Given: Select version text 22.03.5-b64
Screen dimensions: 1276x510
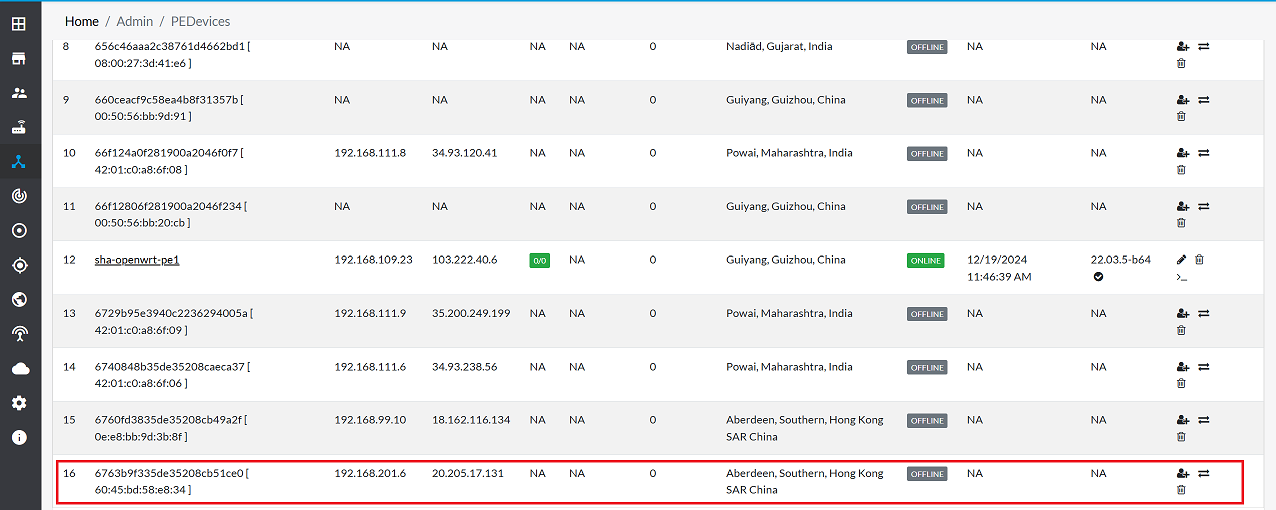Looking at the screenshot, I should 1120,260.
